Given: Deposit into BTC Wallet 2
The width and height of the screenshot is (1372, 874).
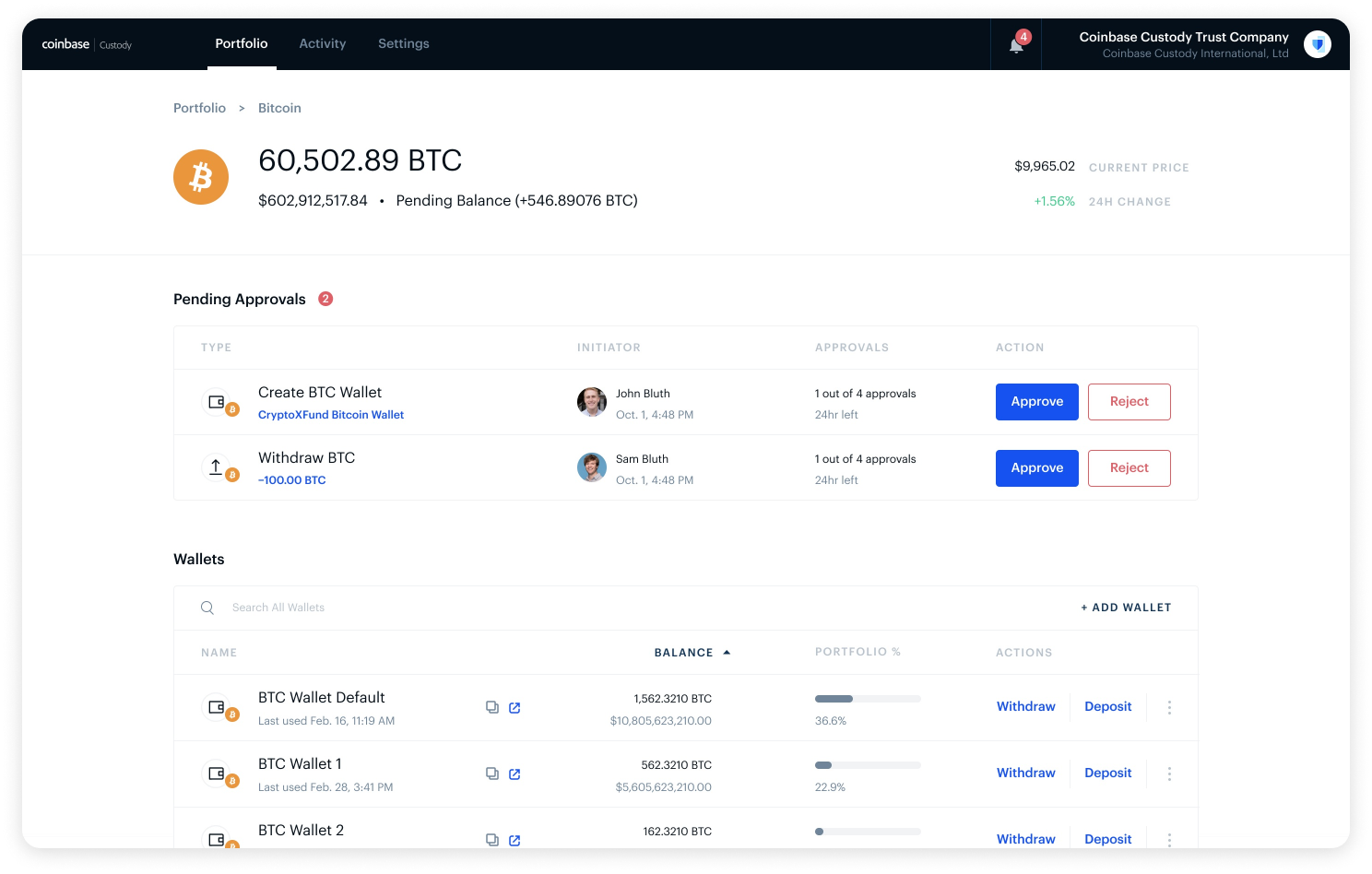Looking at the screenshot, I should tap(1108, 839).
